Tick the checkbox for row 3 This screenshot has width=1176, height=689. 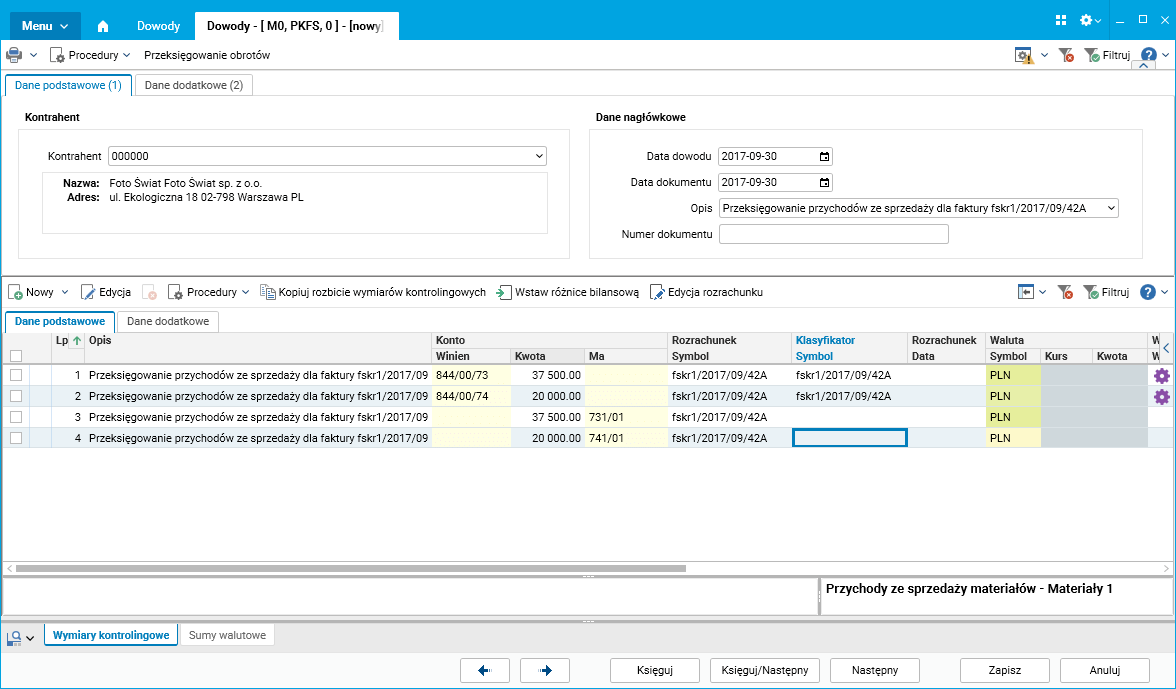pos(15,417)
